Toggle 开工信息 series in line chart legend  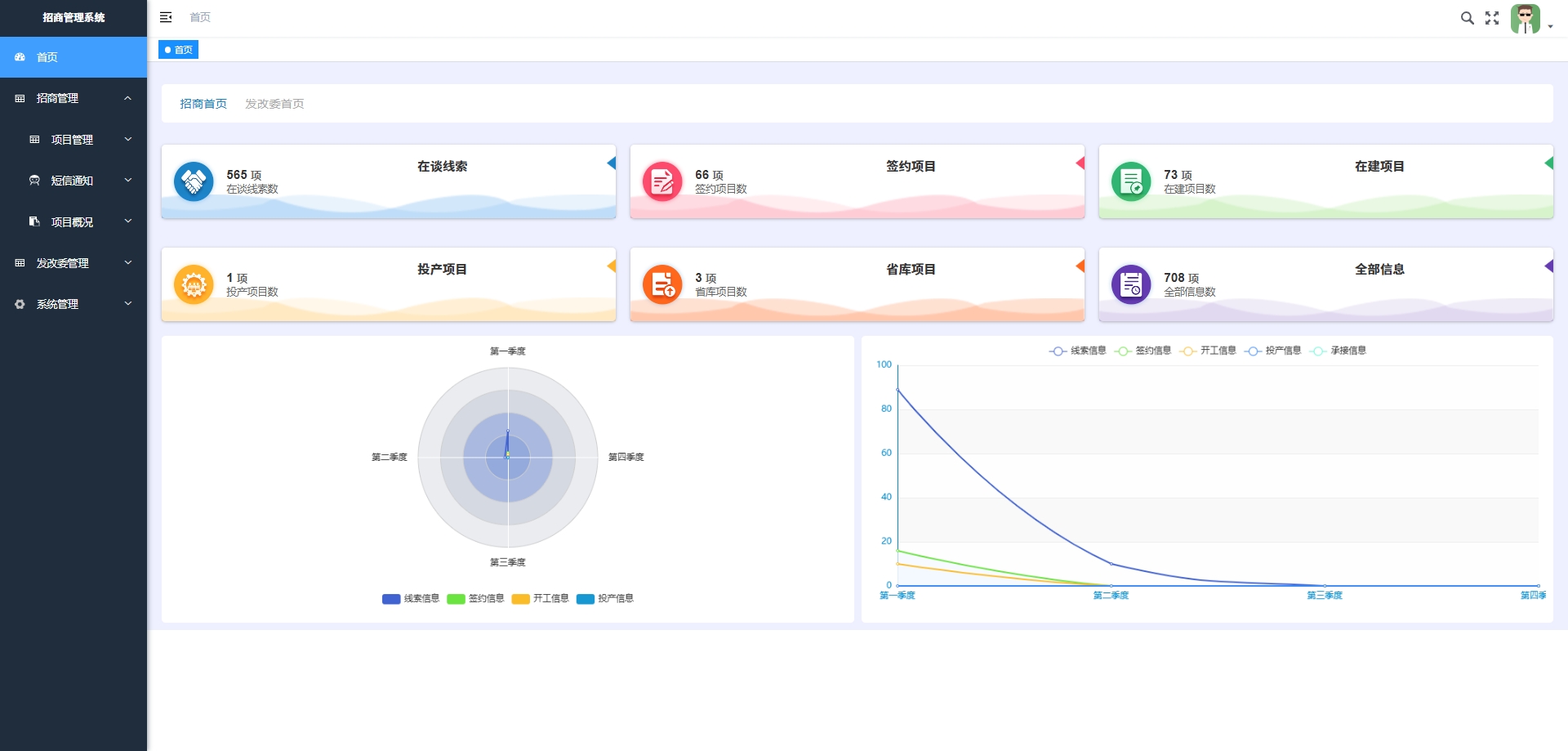(x=1208, y=351)
